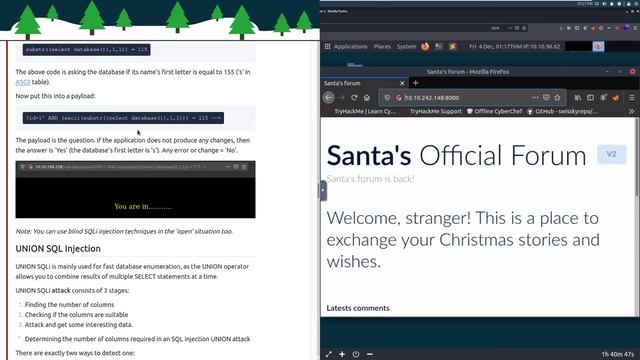The image size is (640, 360).
Task: Launch the terminal from the top panel
Action: coord(439,47)
